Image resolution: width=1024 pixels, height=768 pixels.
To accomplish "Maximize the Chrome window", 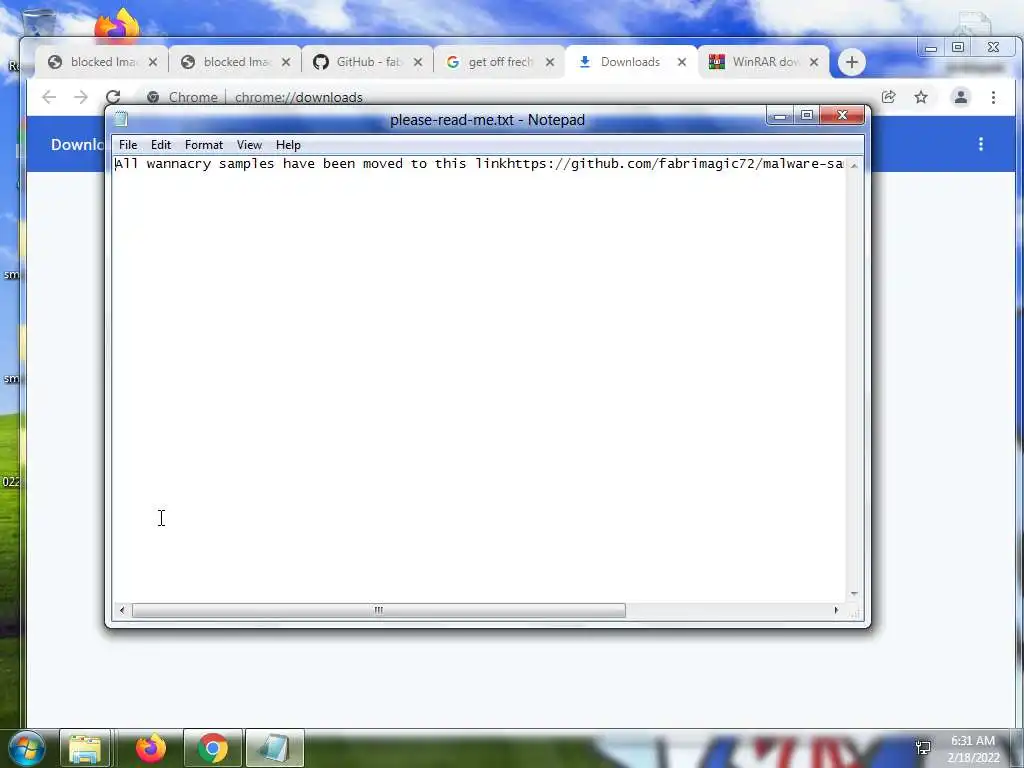I will 958,47.
